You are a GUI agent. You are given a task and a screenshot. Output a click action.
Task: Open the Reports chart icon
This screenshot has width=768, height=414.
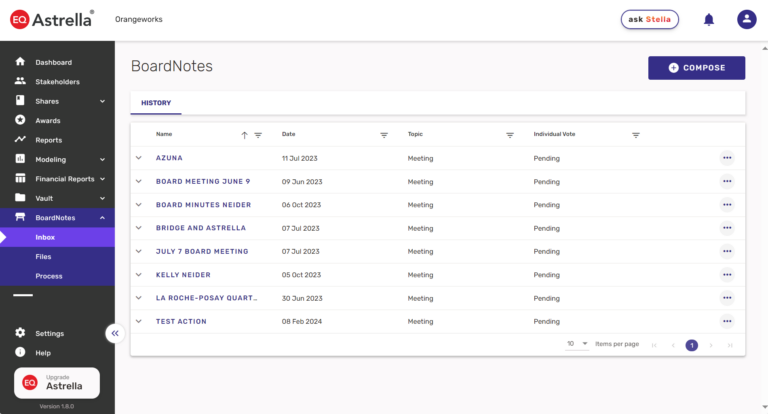[20, 140]
